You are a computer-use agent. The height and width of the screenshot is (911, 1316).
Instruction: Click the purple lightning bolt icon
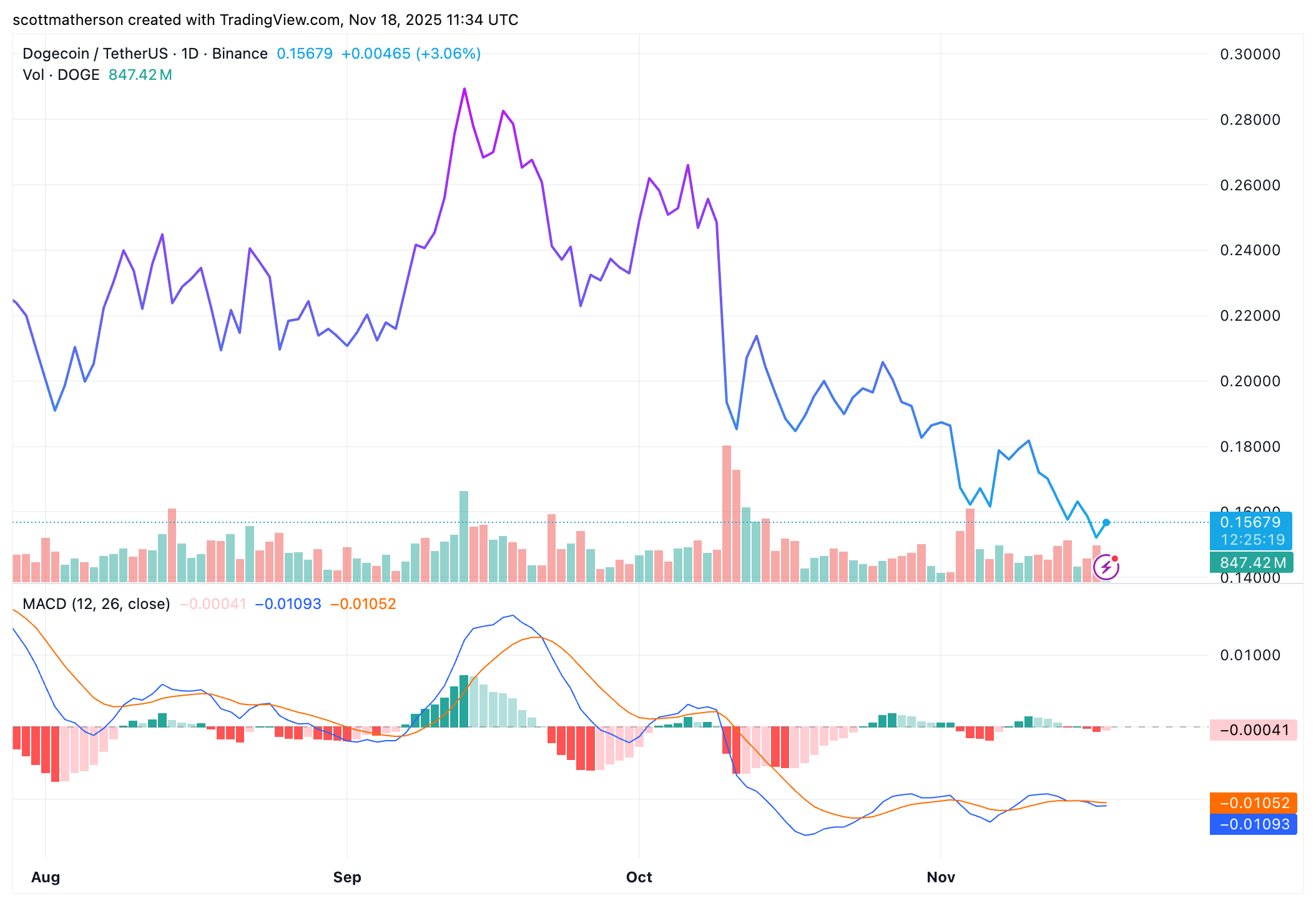(x=1106, y=567)
